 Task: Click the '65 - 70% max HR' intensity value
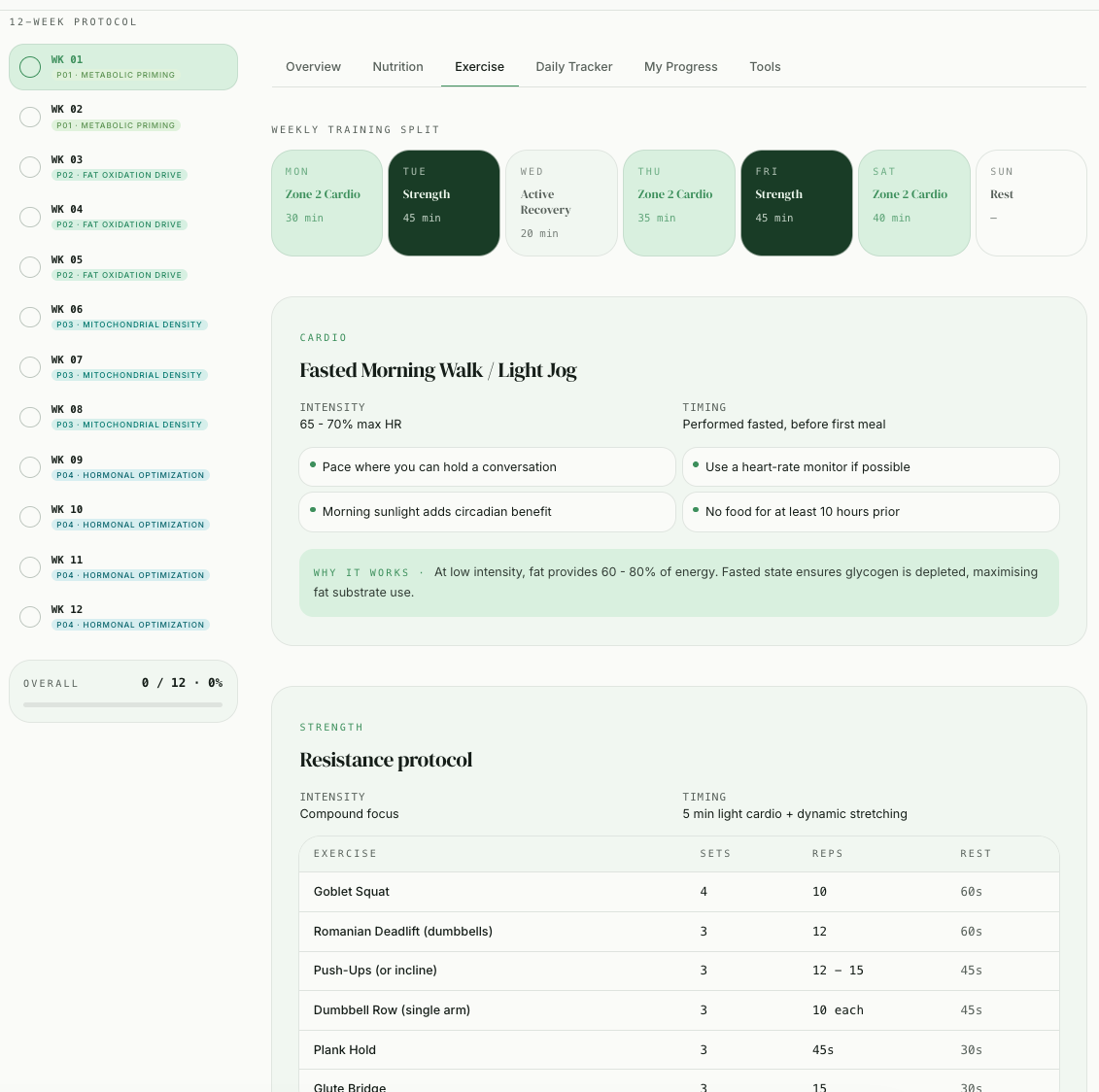351,424
